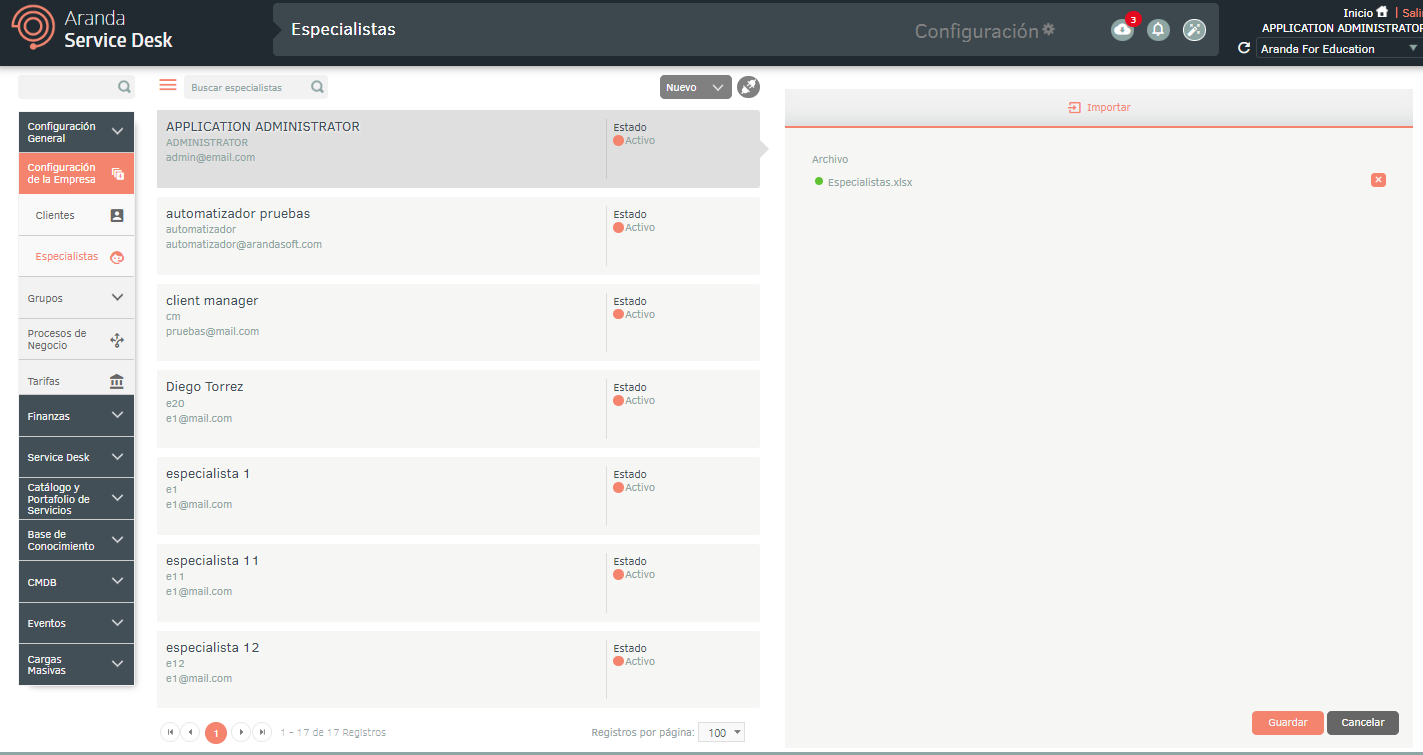Select the APPLICATION ADMINISTRATOR specialist card

pos(458,149)
